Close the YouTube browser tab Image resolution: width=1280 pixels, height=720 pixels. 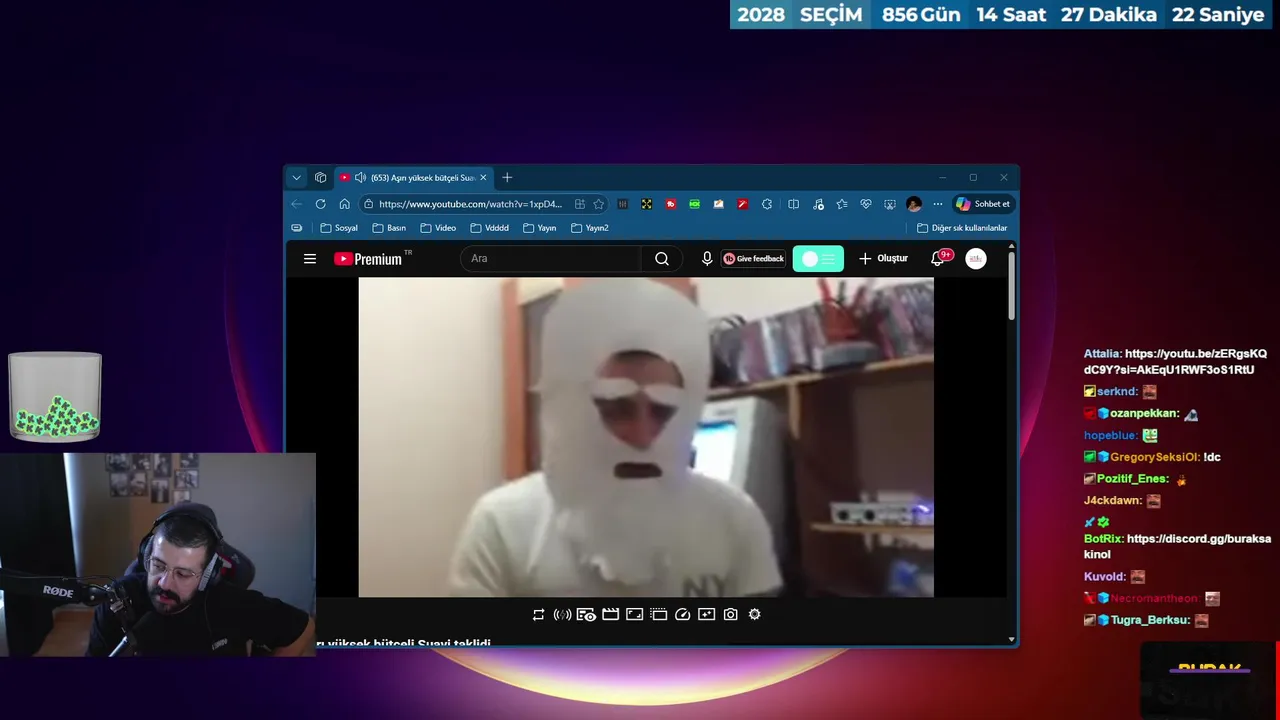pyautogui.click(x=483, y=178)
